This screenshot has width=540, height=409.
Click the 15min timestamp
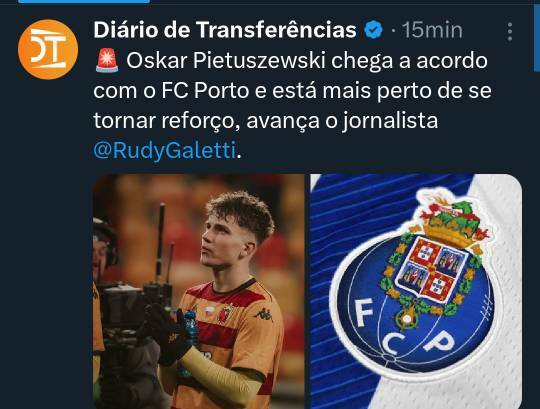pos(432,30)
